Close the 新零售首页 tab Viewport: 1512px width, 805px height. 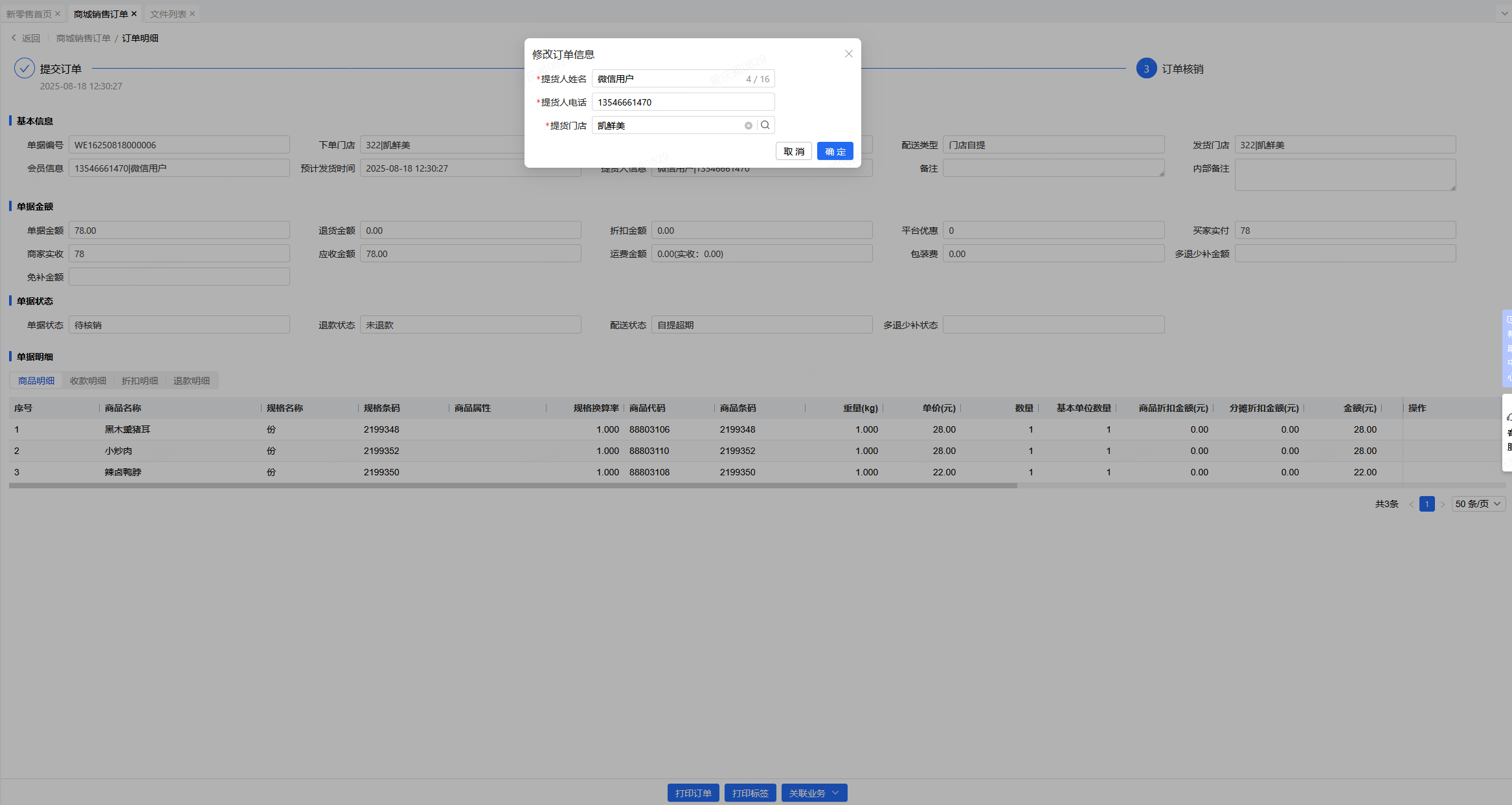pyautogui.click(x=58, y=14)
